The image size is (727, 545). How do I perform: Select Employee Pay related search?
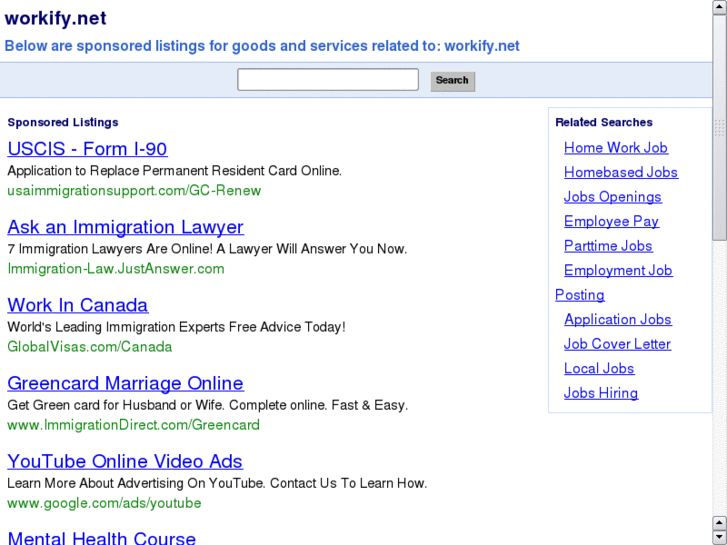[x=611, y=222]
